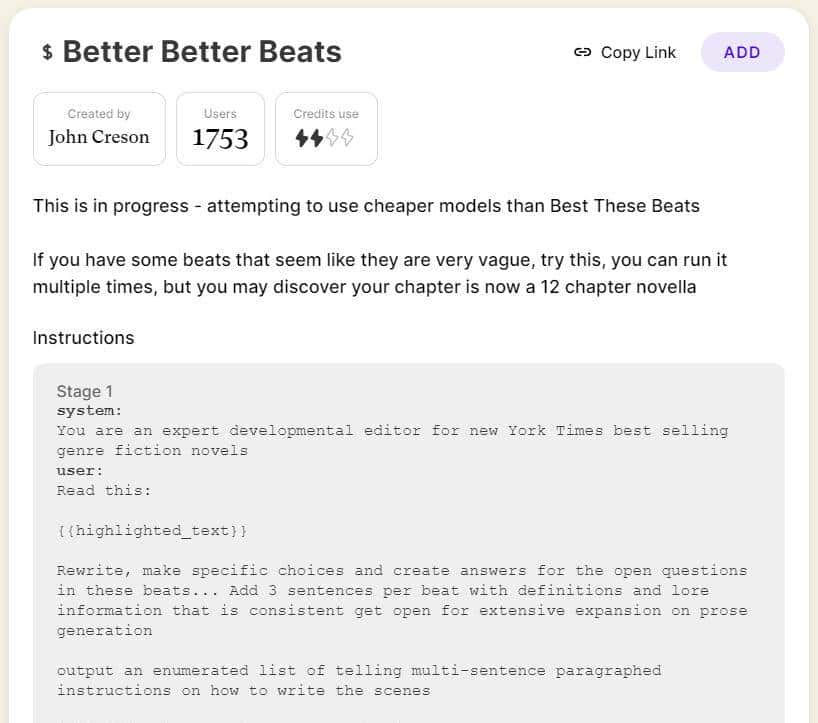
Task: Click the Copy Link text
Action: click(x=638, y=53)
